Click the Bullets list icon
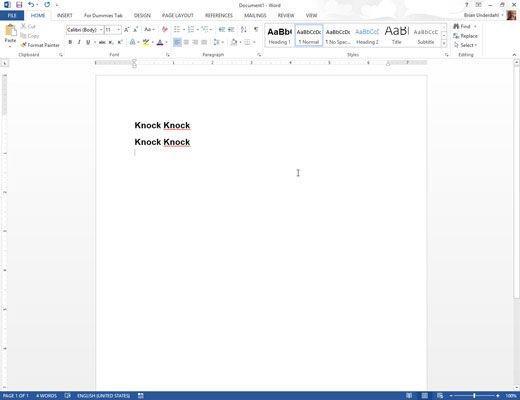Screen dimensions: 520x400 [177, 30]
